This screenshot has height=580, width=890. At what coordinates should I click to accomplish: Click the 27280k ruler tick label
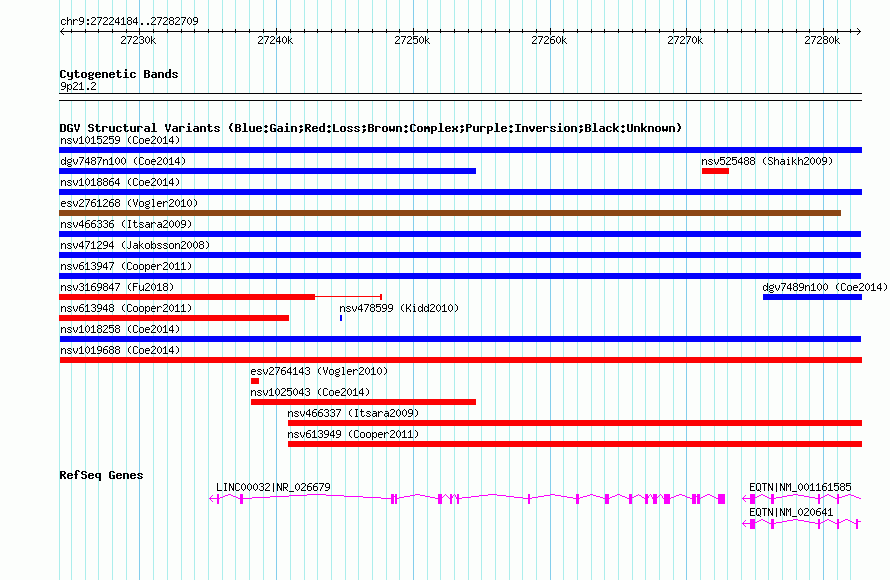point(822,40)
